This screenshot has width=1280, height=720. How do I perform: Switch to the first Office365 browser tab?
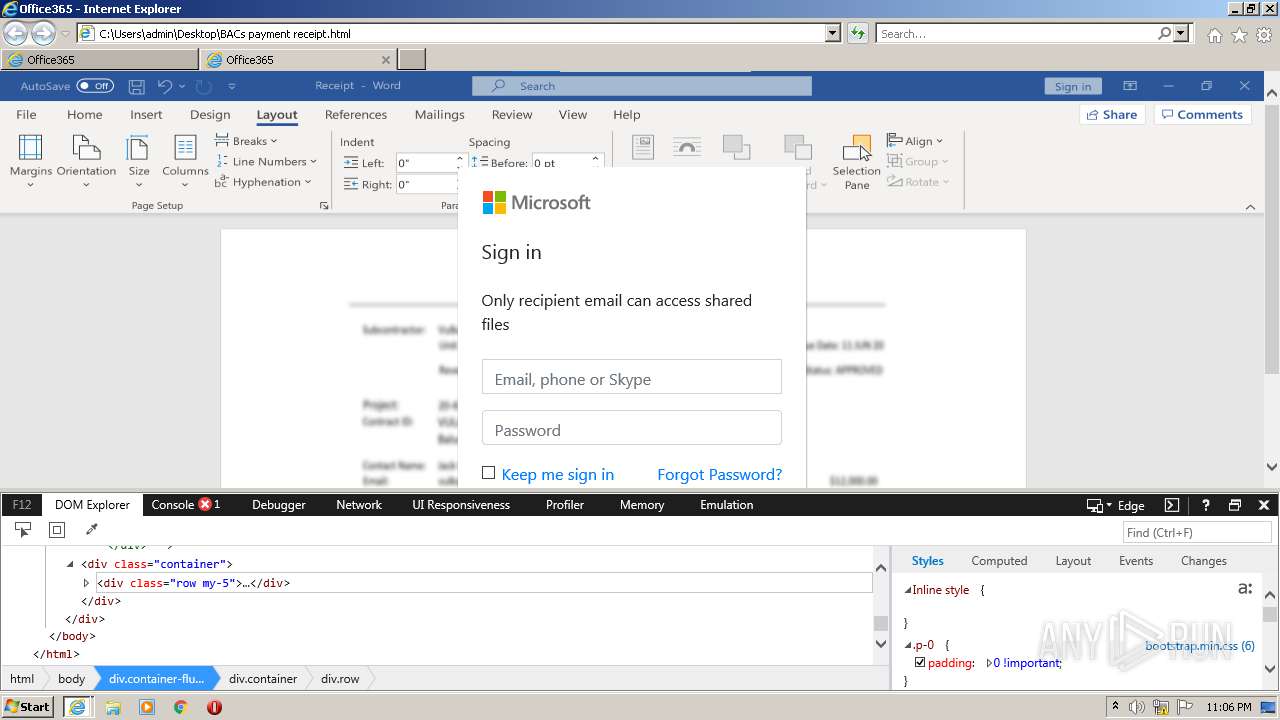click(100, 60)
